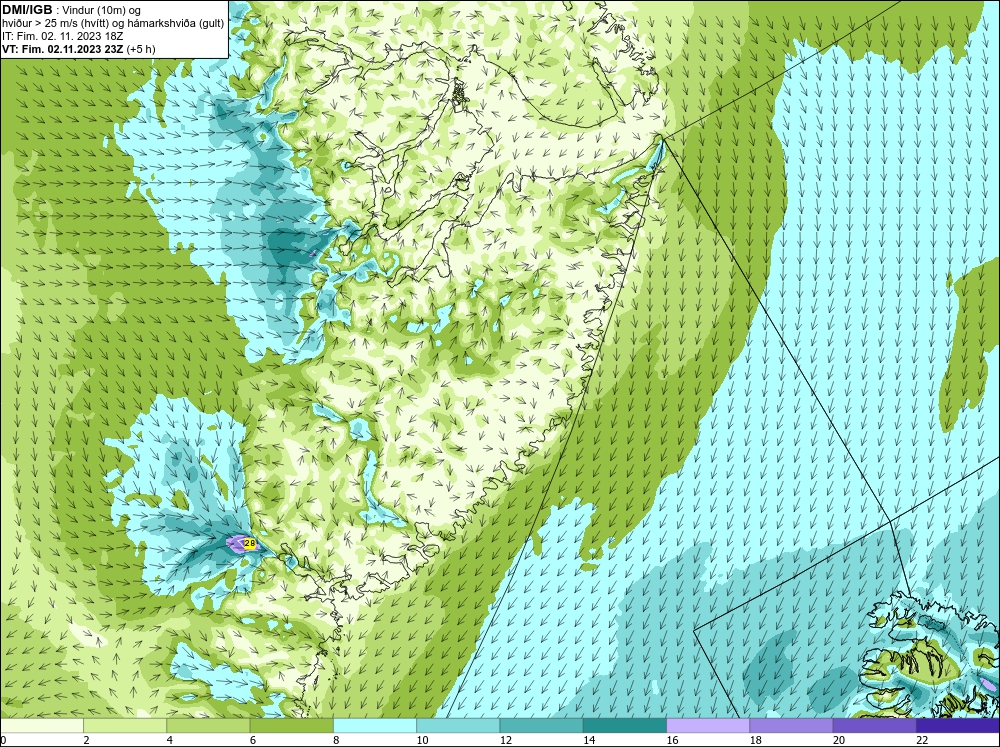Click the 2-4 m/s light green legend swatch
The height and width of the screenshot is (747, 1000).
click(125, 725)
